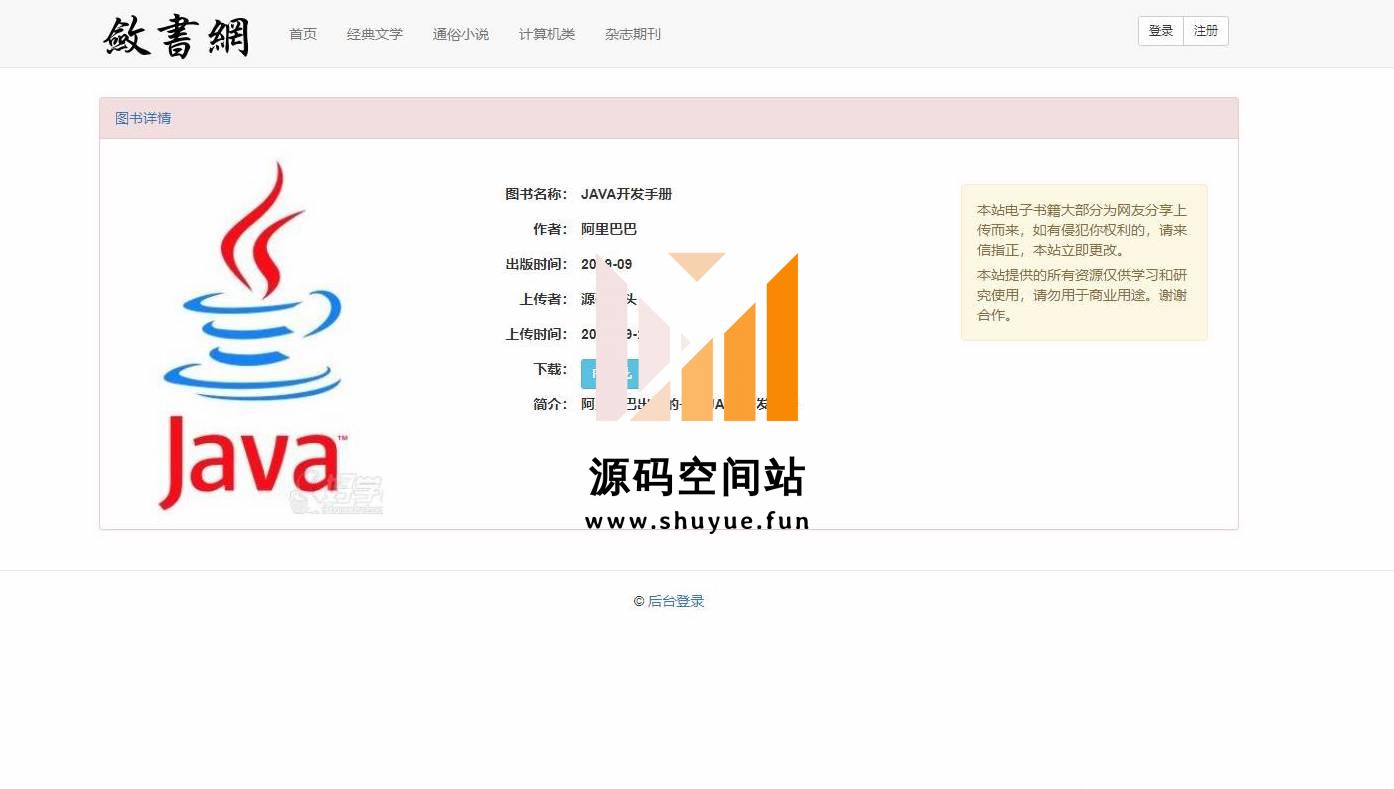Go to 经典文学 category
This screenshot has width=1394, height=789.
(375, 34)
